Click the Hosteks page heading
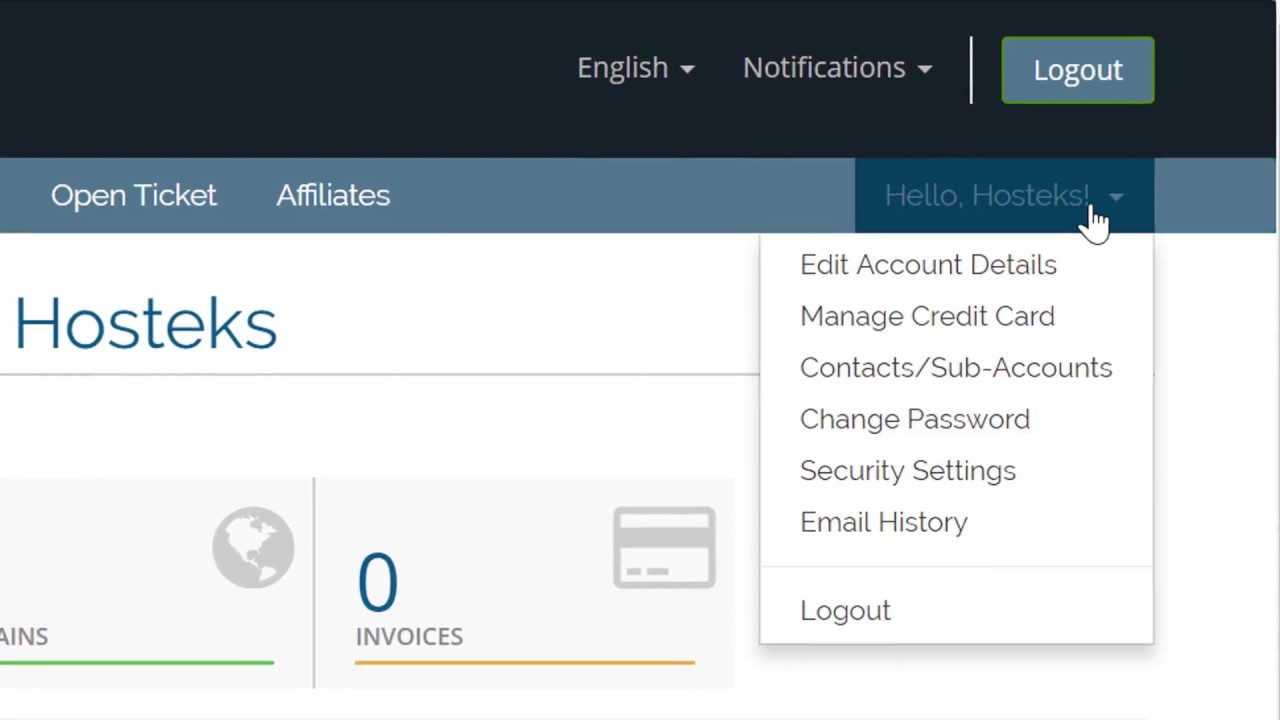Screen dimensions: 1280x720 tap(145, 325)
